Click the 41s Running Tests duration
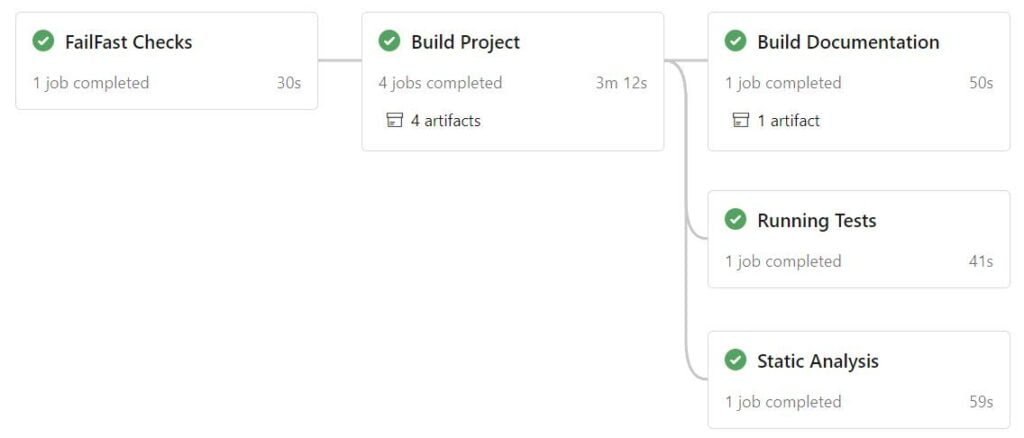1024x438 pixels. pos(981,261)
